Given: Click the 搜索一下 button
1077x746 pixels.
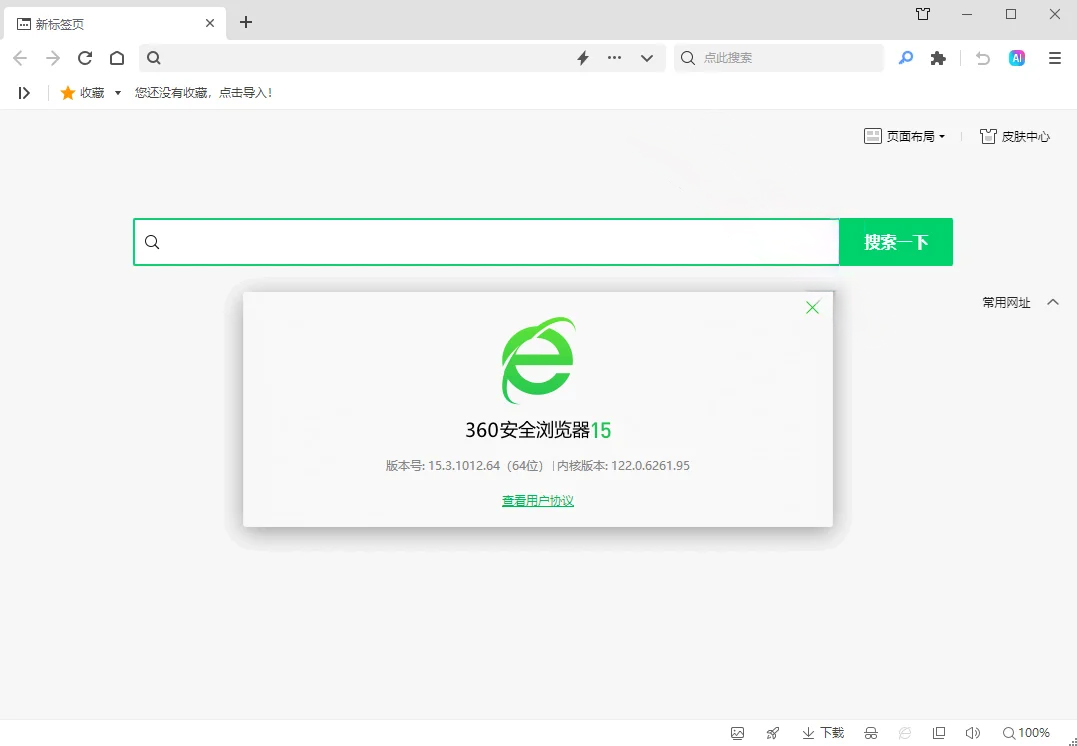Looking at the screenshot, I should [896, 242].
